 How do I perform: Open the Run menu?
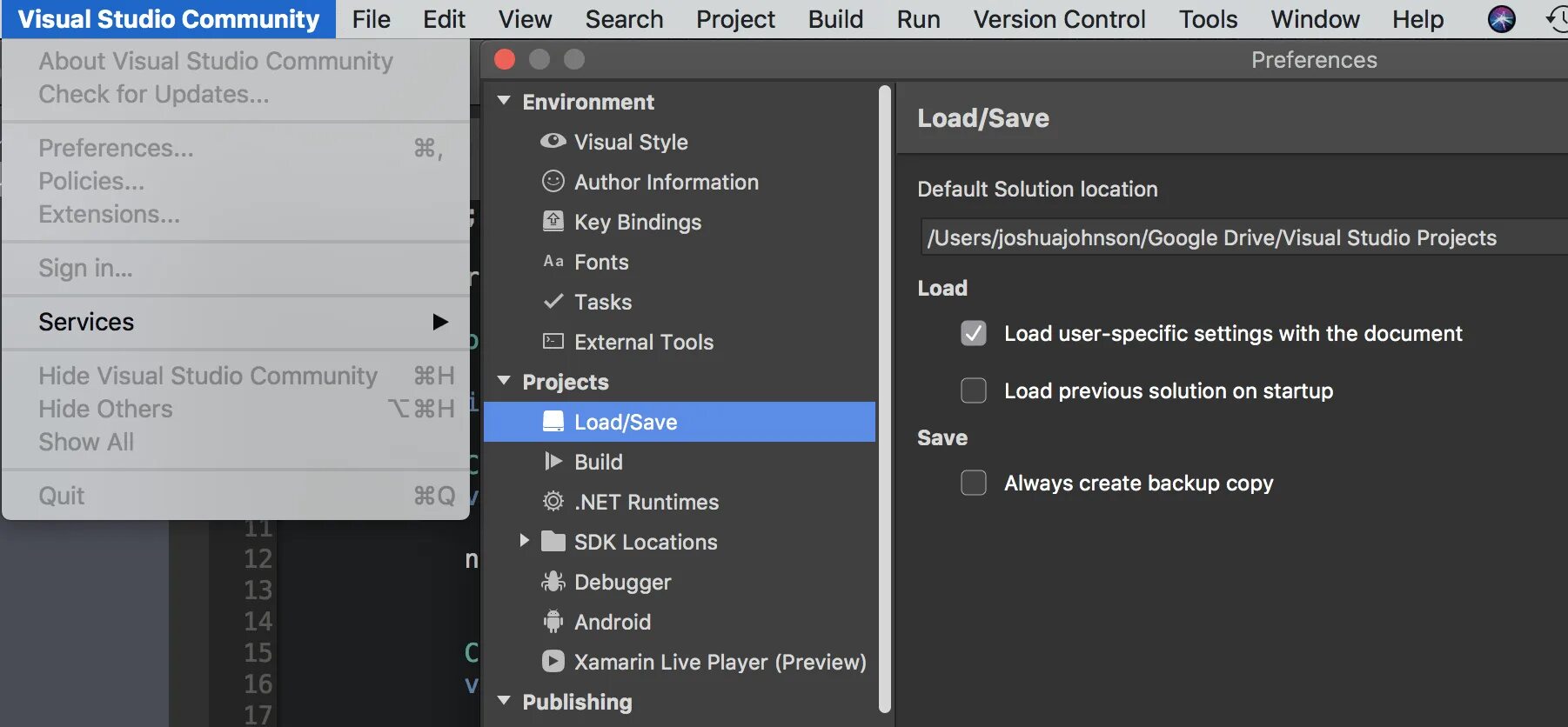click(x=918, y=19)
